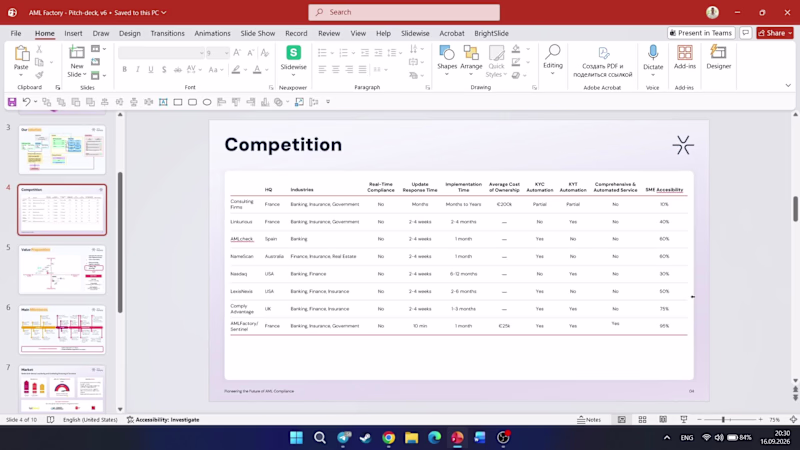Select slide 6 Main Milestones thumbnail
Viewport: 800px width, 450px height.
pyautogui.click(x=62, y=330)
